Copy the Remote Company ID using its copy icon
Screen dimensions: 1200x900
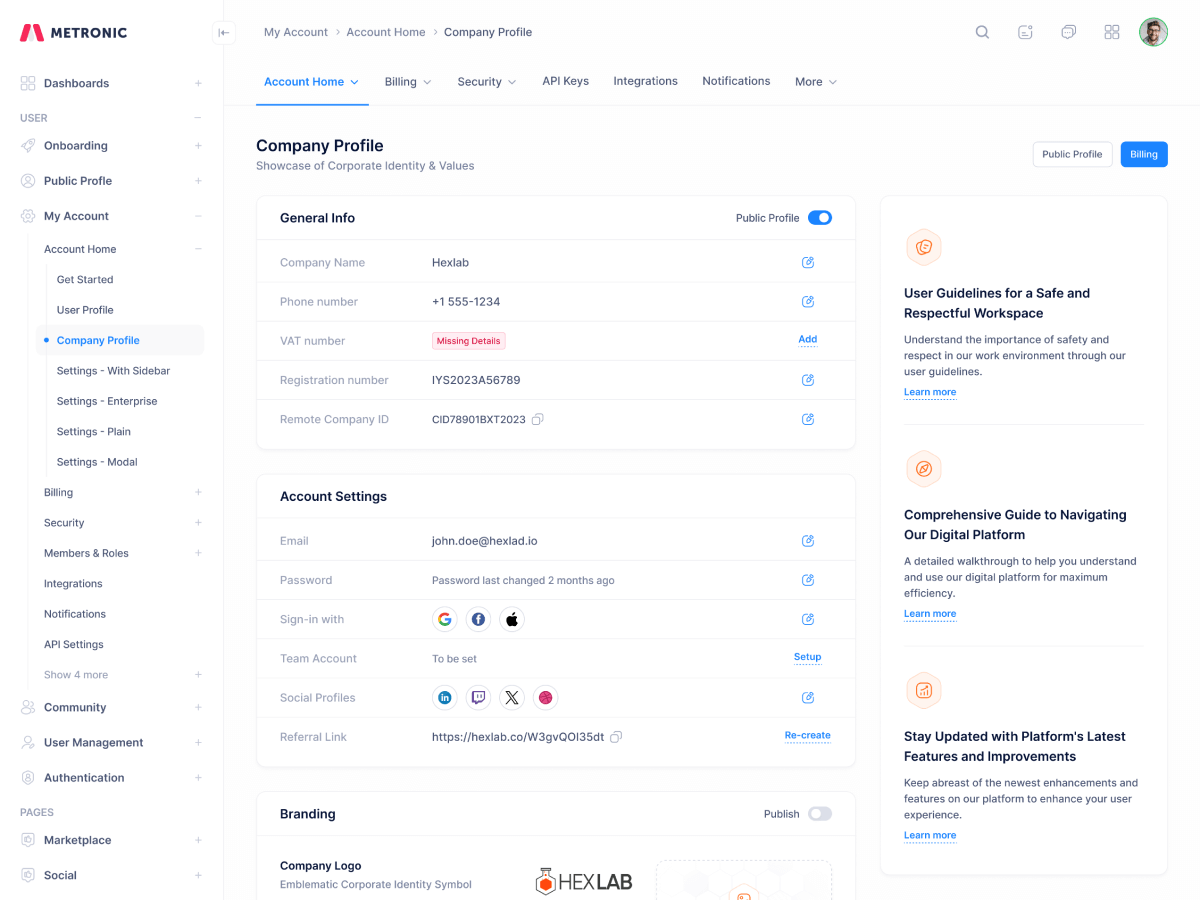538,419
